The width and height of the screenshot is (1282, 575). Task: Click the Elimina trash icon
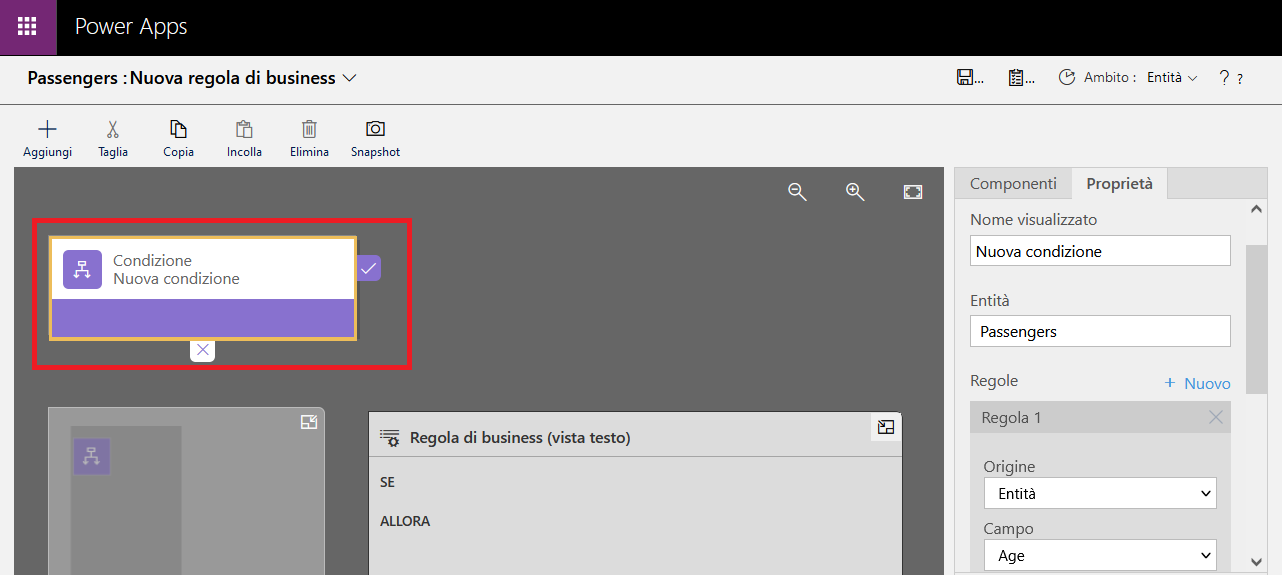click(x=309, y=129)
